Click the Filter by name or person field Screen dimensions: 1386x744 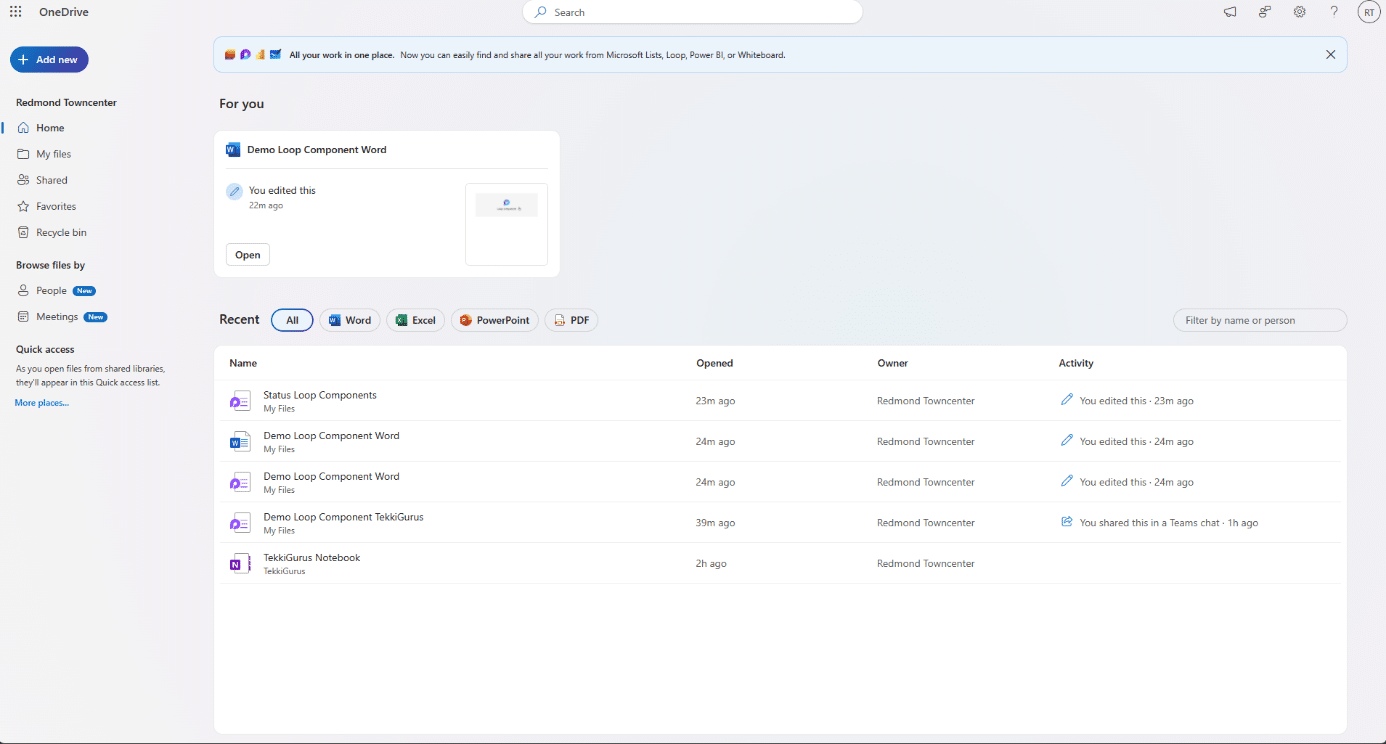(x=1259, y=320)
